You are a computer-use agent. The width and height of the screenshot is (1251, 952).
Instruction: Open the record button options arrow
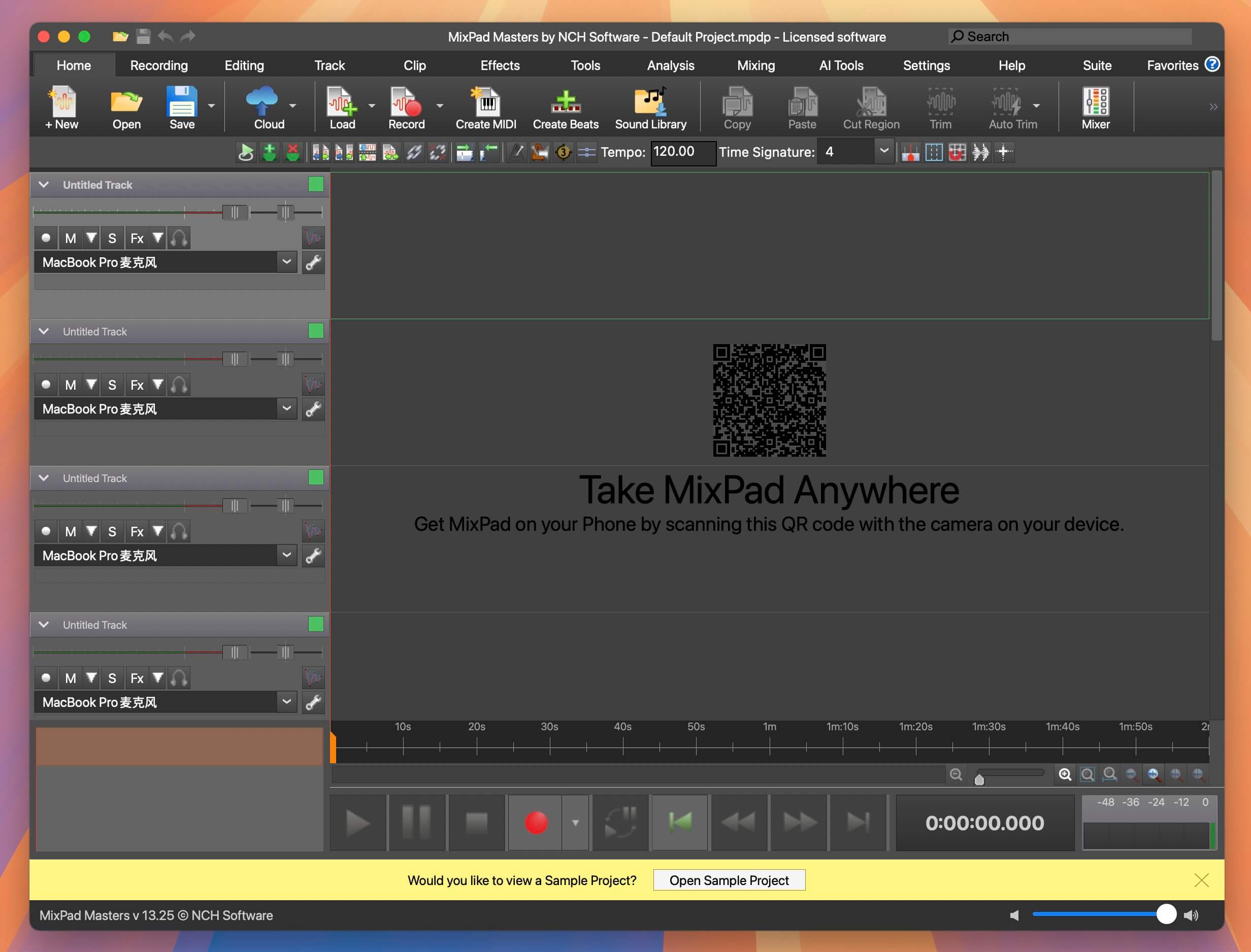tap(575, 822)
